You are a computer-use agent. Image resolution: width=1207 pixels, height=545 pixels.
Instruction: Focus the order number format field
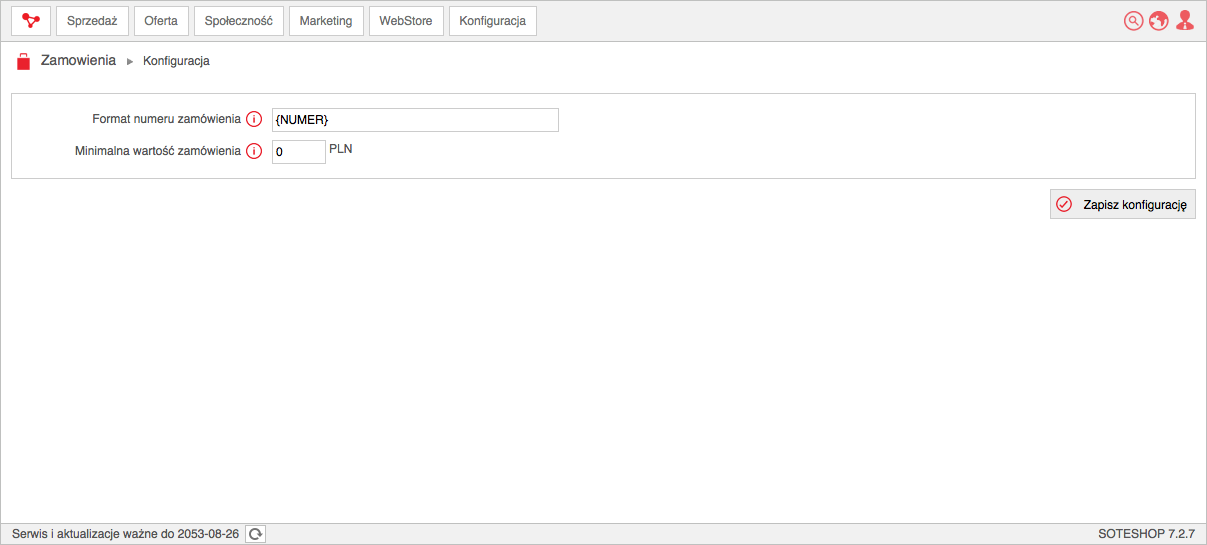[415, 120]
